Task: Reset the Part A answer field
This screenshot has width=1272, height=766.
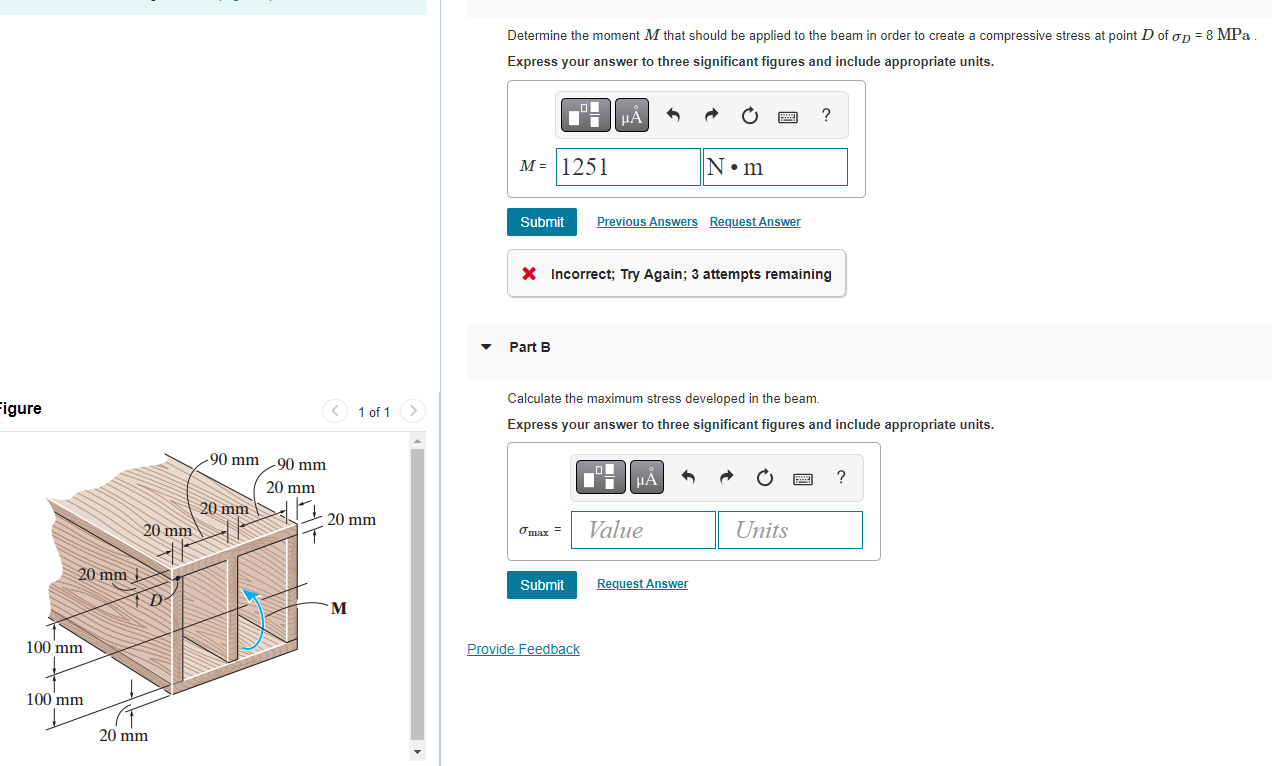Action: [x=750, y=116]
